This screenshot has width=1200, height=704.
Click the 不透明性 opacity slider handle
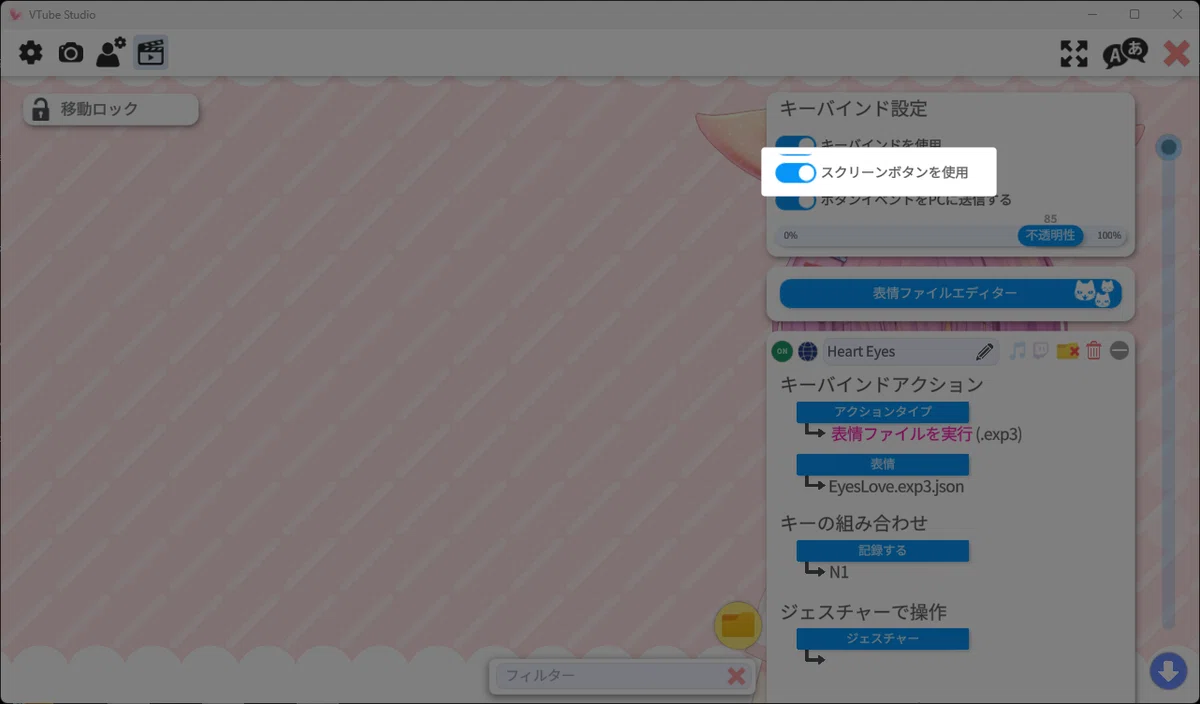pos(1050,235)
